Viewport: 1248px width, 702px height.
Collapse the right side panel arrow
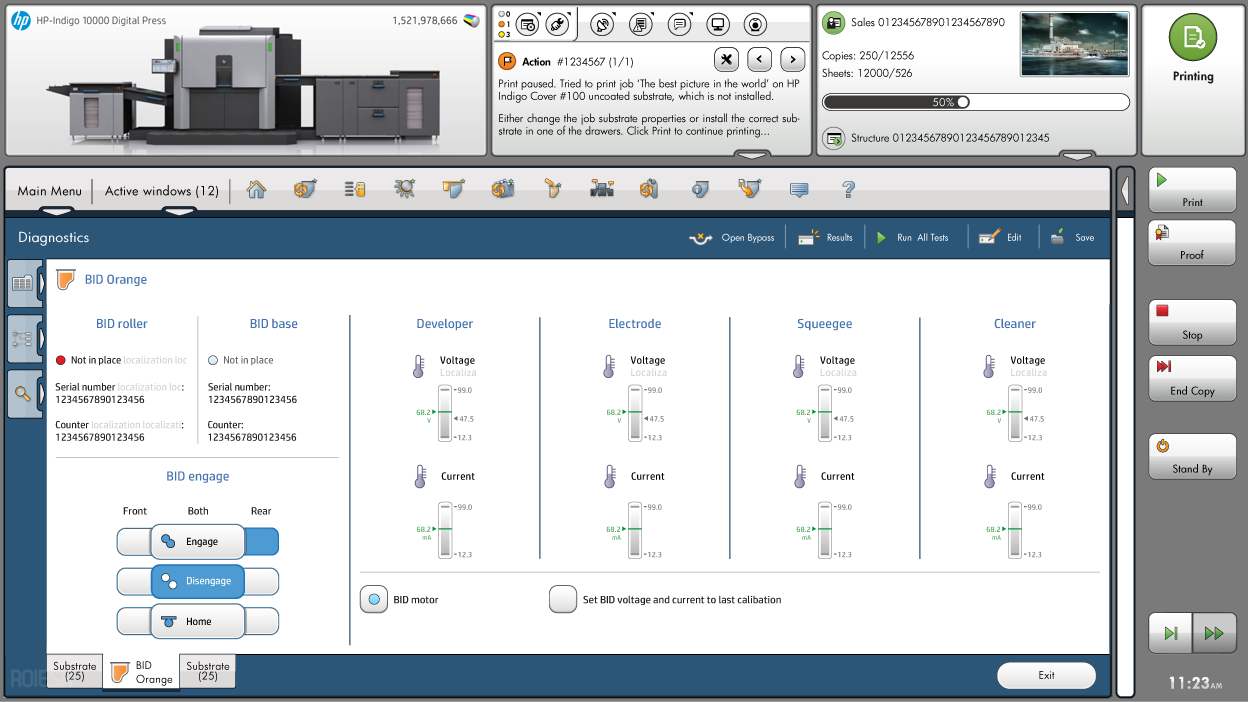1125,190
